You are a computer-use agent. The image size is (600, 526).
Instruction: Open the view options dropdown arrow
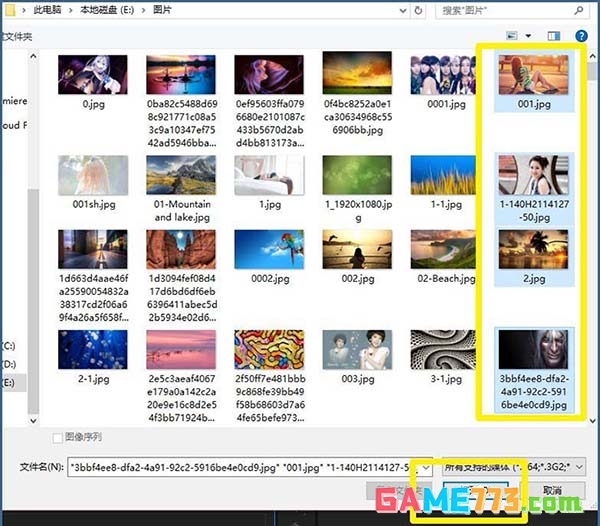[x=528, y=36]
